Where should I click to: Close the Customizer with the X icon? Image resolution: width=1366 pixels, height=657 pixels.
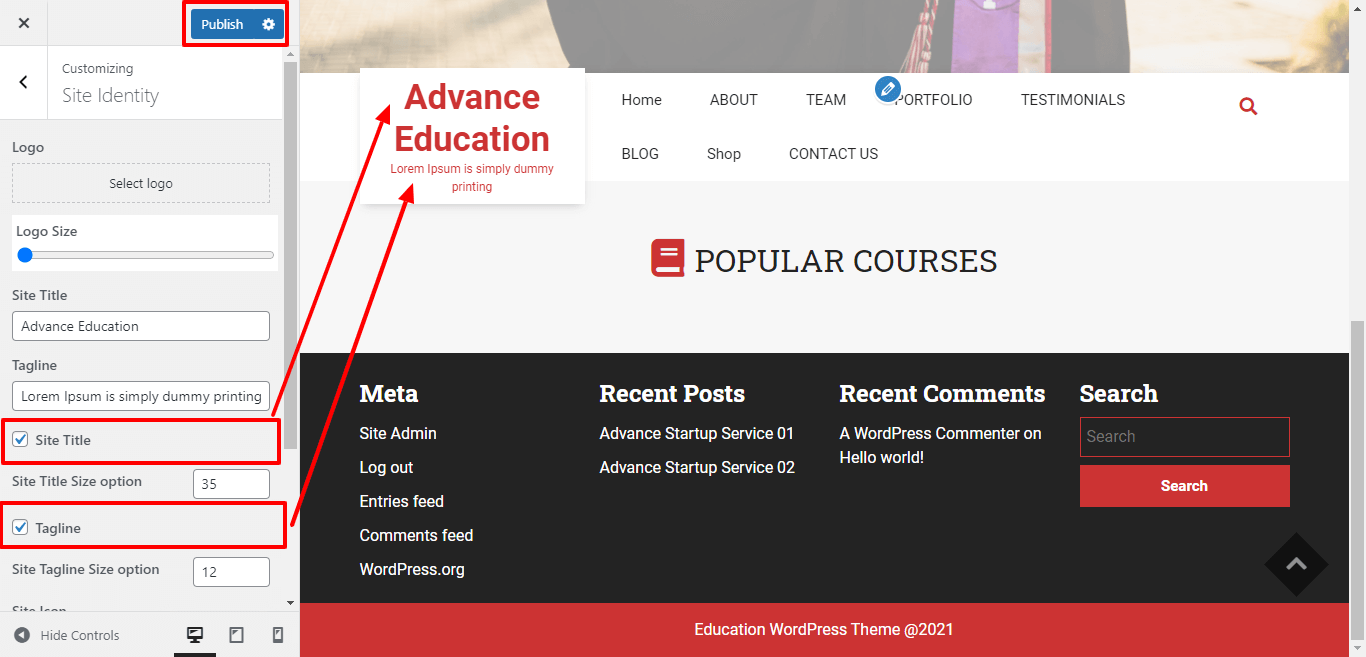click(24, 23)
